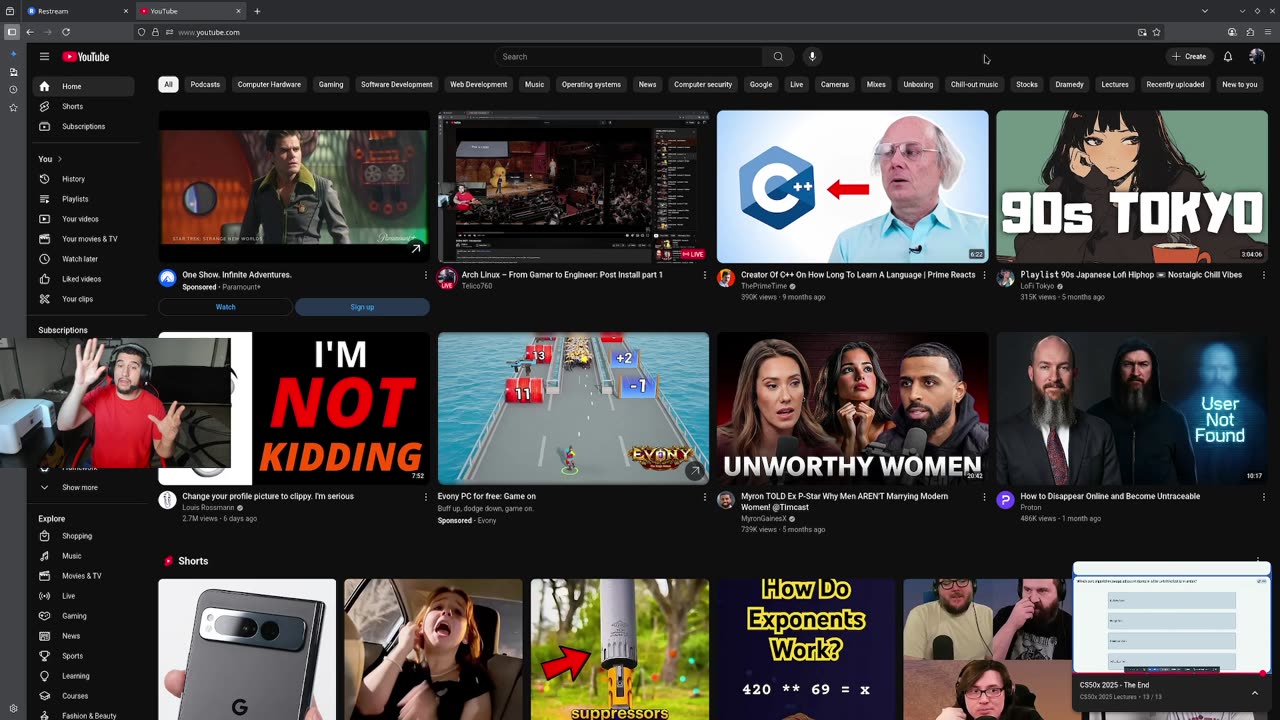
Task: Open the YouTube hamburger guide menu
Action: (44, 57)
